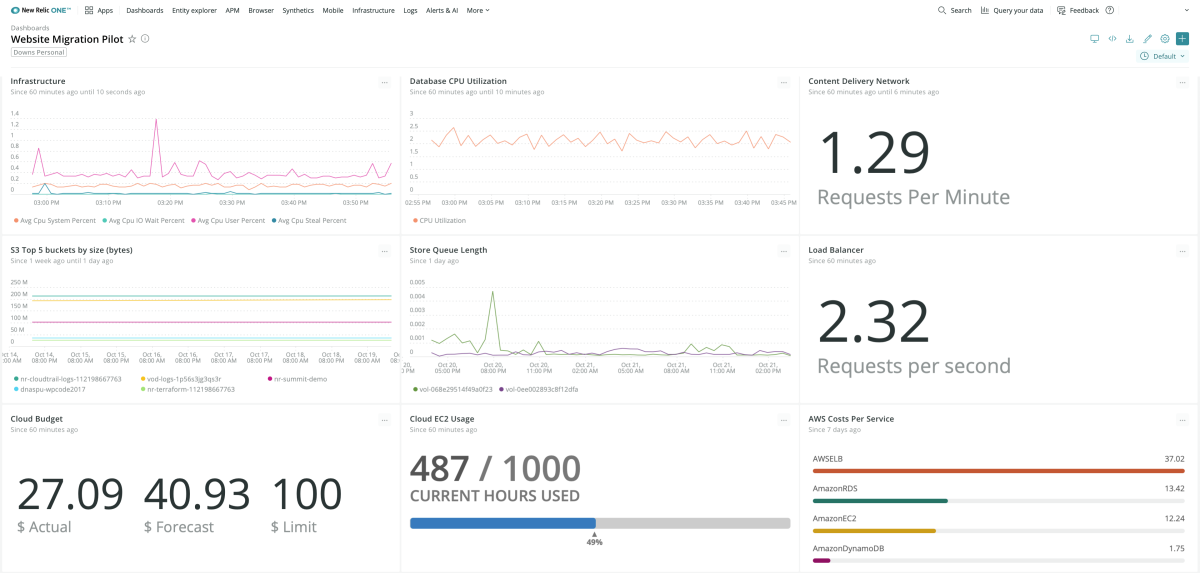Screen dimensions: 1200x573
Task: Favorite the dashboard with the star icon
Action: 132,39
